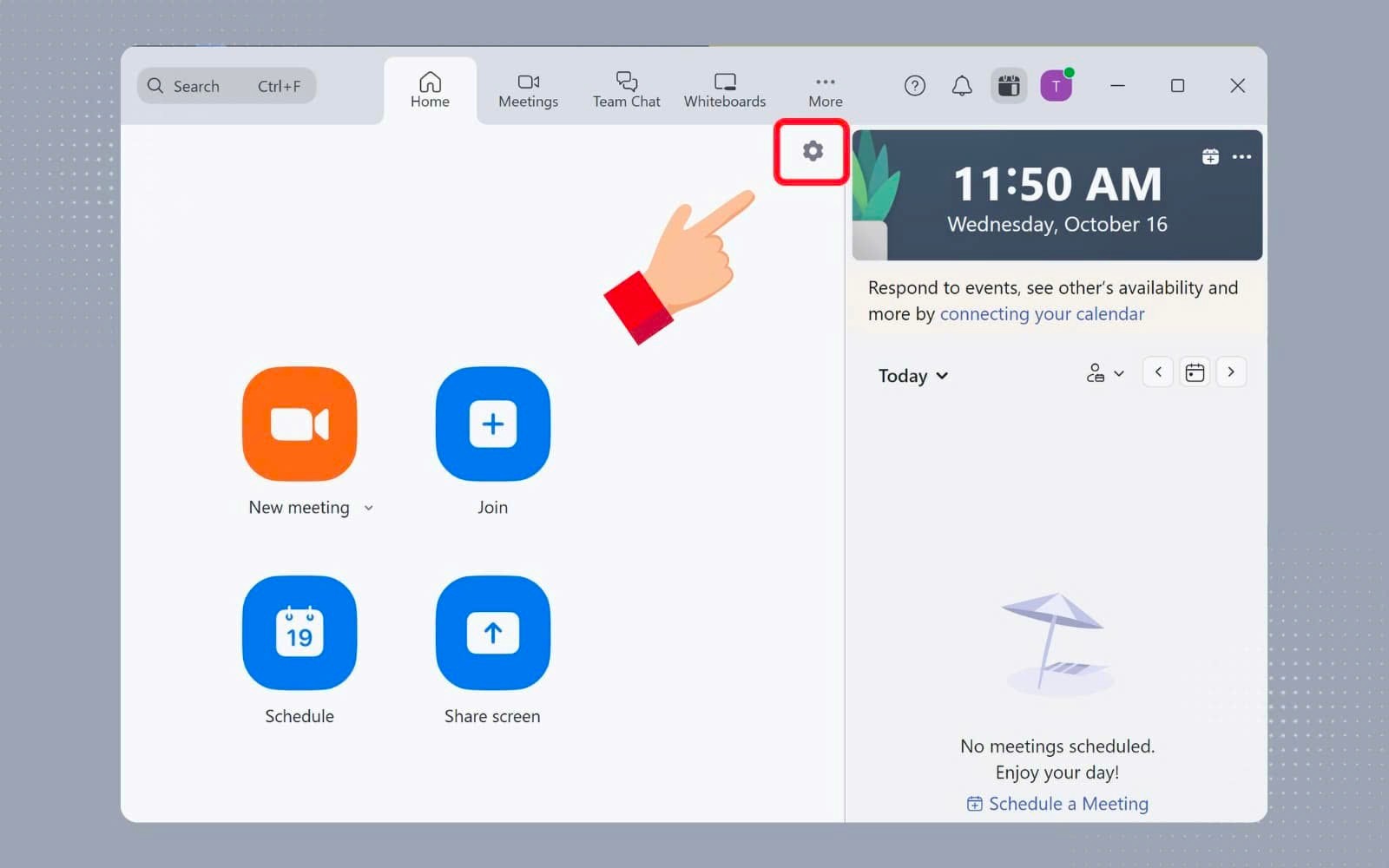
Task: Show More navigation items
Action: tap(826, 90)
